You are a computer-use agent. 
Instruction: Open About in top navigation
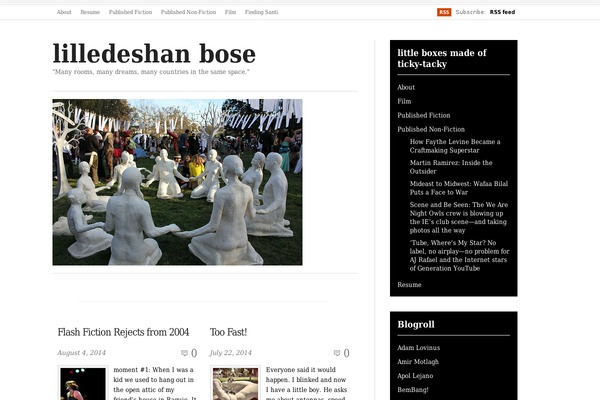click(x=64, y=12)
